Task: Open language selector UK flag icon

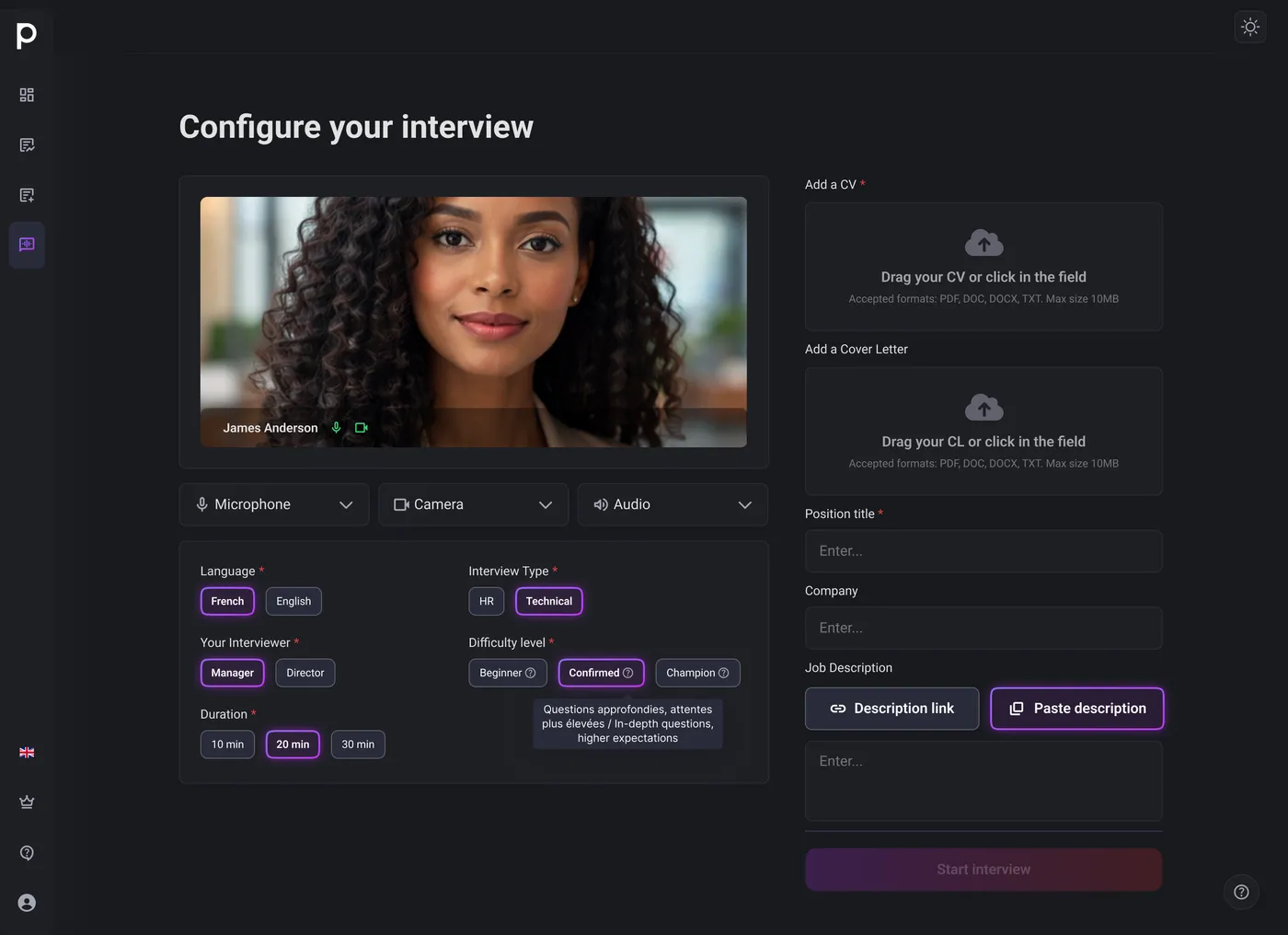Action: pyautogui.click(x=27, y=753)
